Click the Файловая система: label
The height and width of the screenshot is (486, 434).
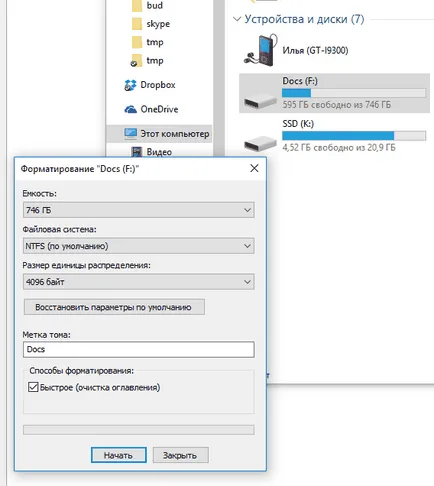coord(59,229)
